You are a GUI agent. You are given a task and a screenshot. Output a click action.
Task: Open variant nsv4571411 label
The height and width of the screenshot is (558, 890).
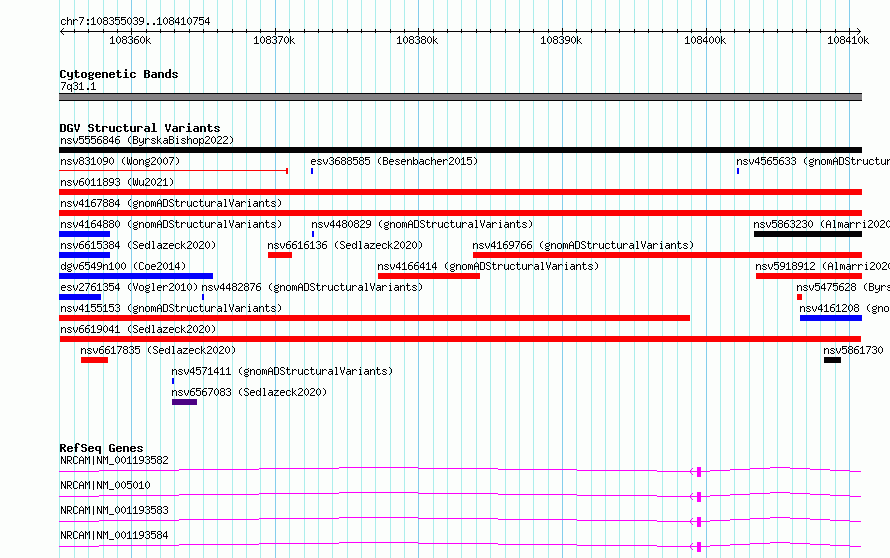282,371
